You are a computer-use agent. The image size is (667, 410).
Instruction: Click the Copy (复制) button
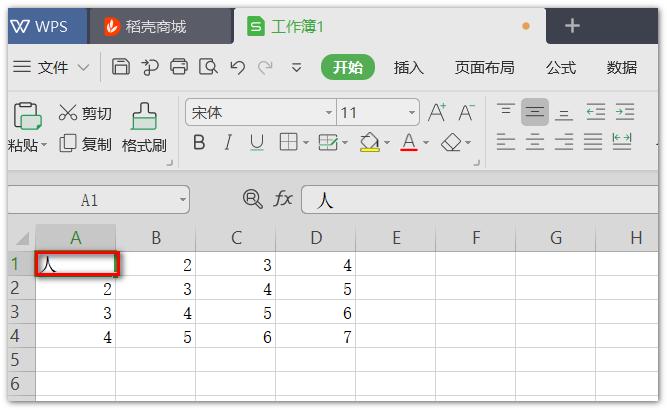click(86, 144)
